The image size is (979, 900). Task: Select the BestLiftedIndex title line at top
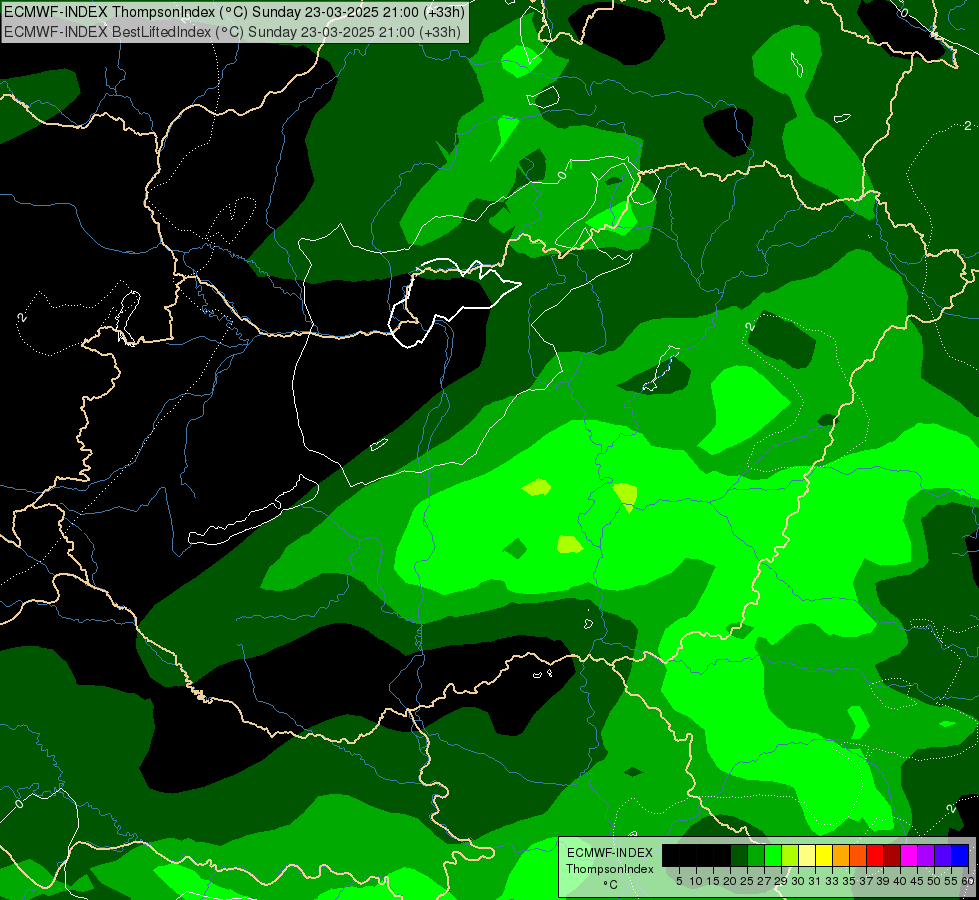click(232, 32)
